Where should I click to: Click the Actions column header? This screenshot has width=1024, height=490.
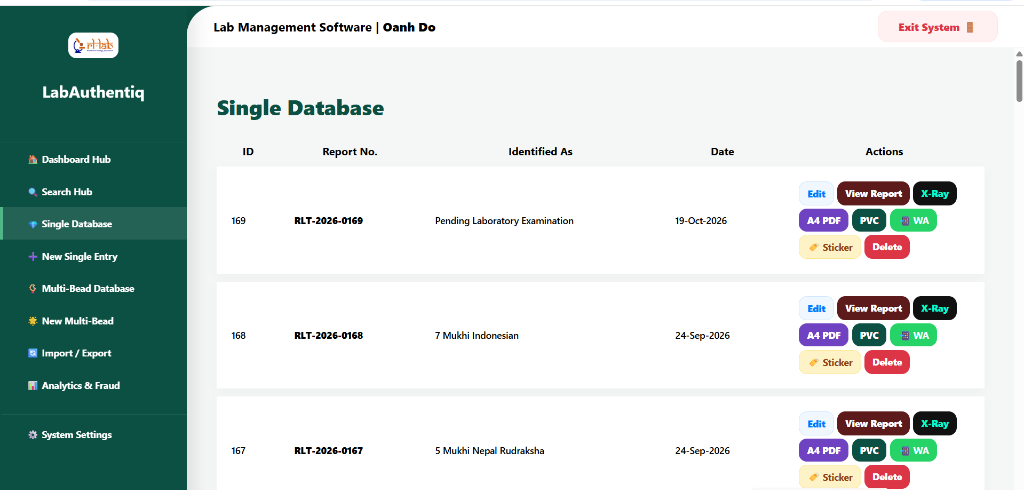click(x=884, y=152)
